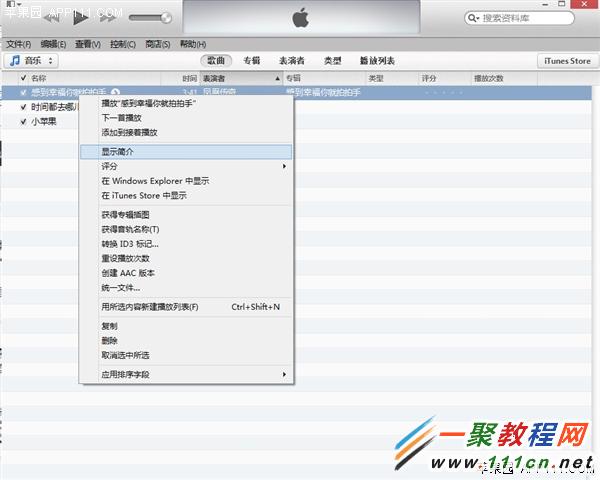Click the cloud download icon on selected song
The width and height of the screenshot is (600, 480).
point(116,92)
